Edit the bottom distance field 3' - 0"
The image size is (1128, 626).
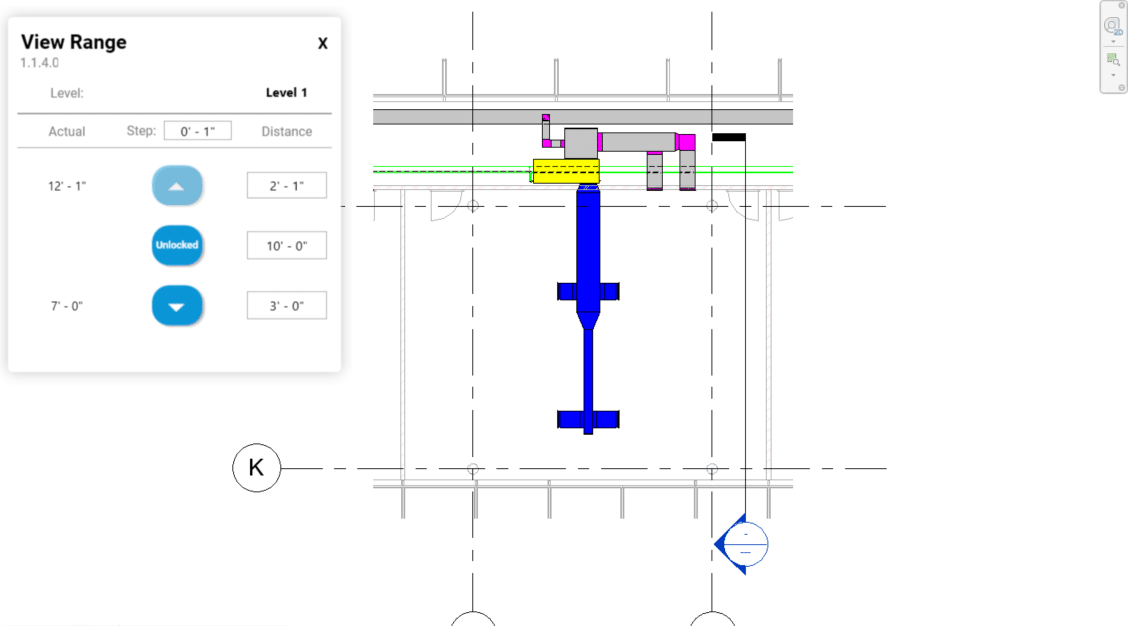tap(286, 306)
